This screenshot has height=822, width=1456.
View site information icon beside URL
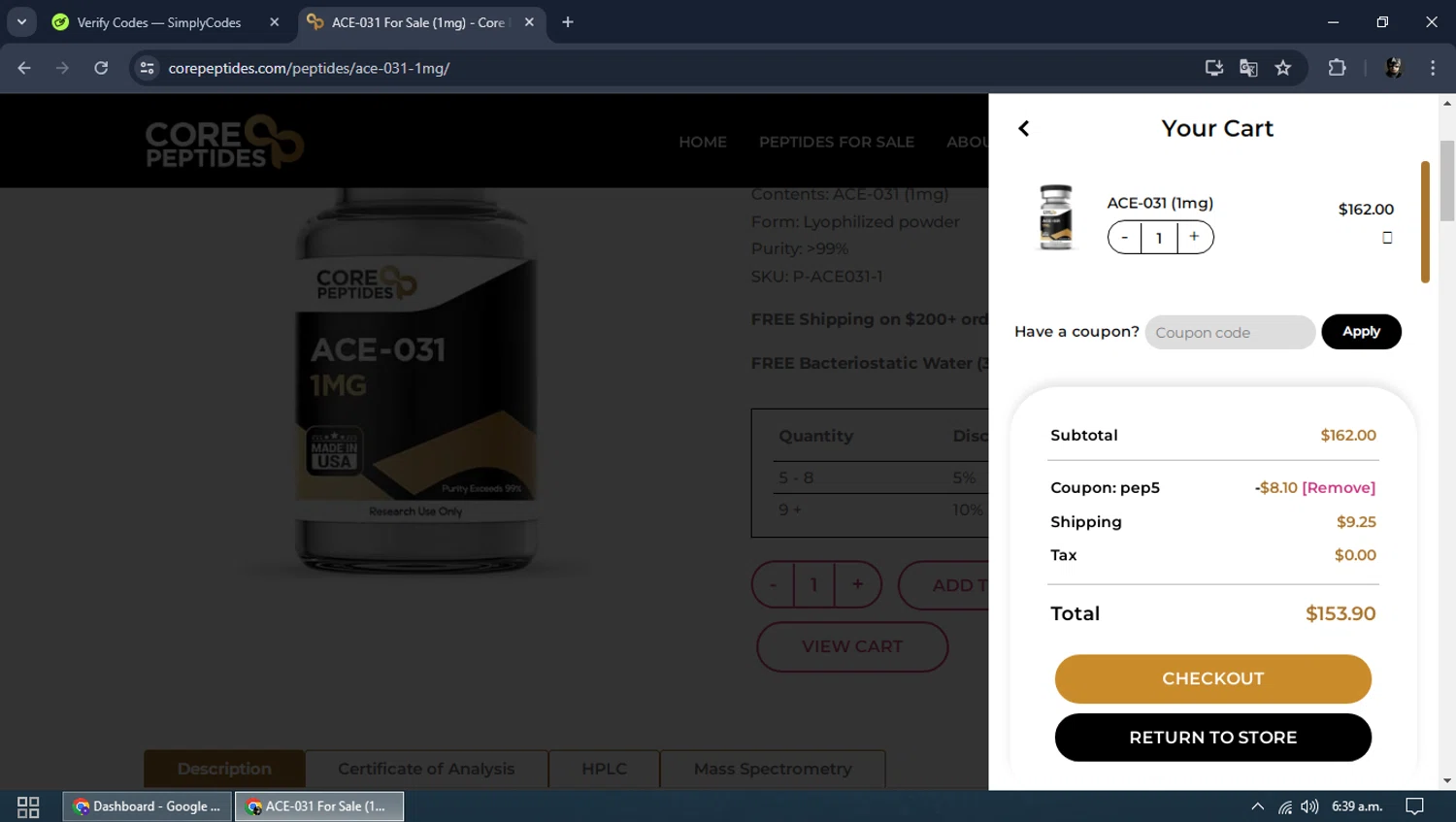pyautogui.click(x=147, y=68)
